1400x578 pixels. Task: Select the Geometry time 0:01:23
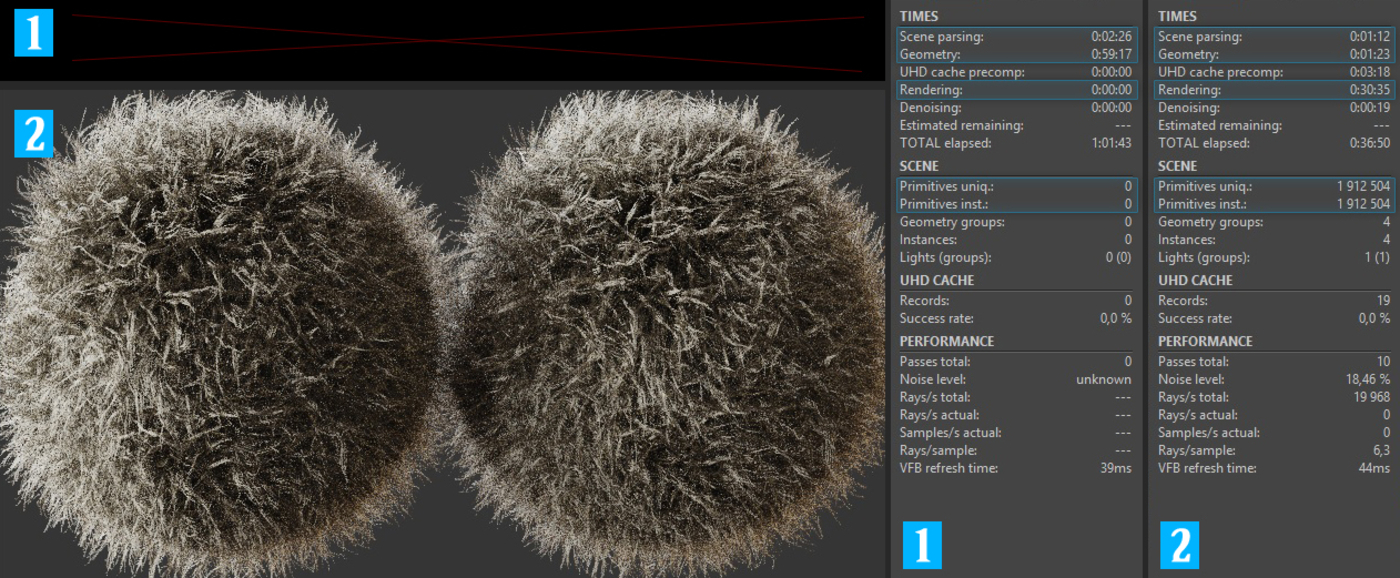[x=1370, y=55]
